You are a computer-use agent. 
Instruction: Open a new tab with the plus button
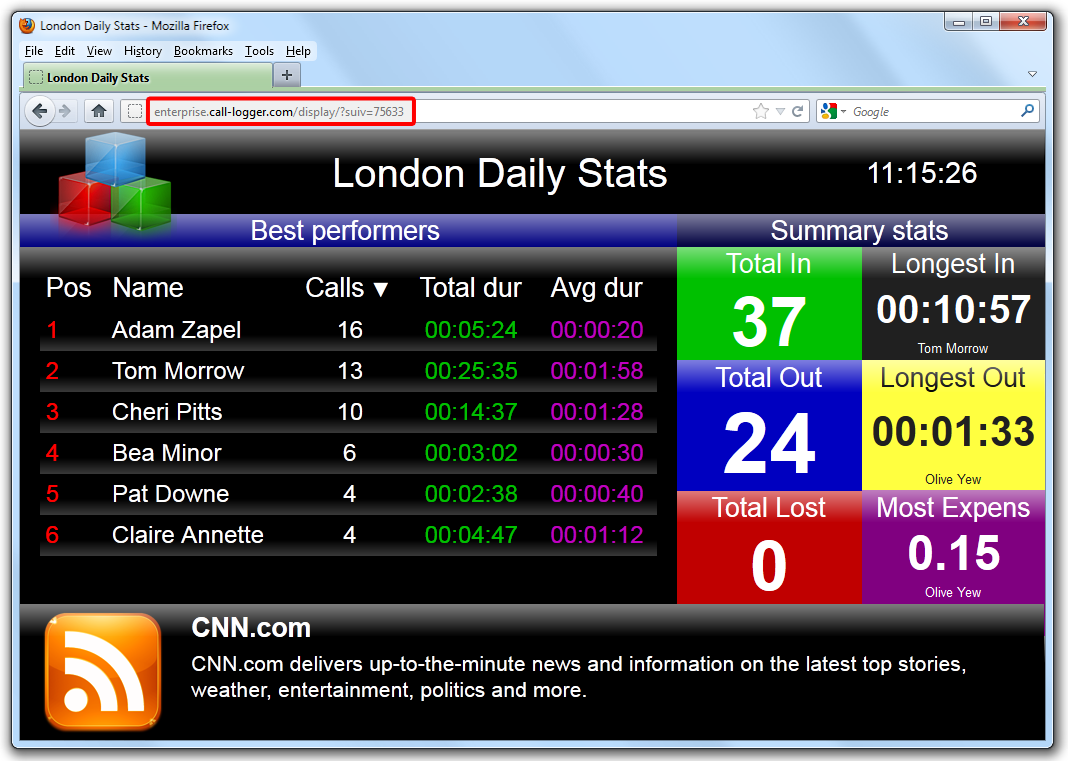point(287,75)
